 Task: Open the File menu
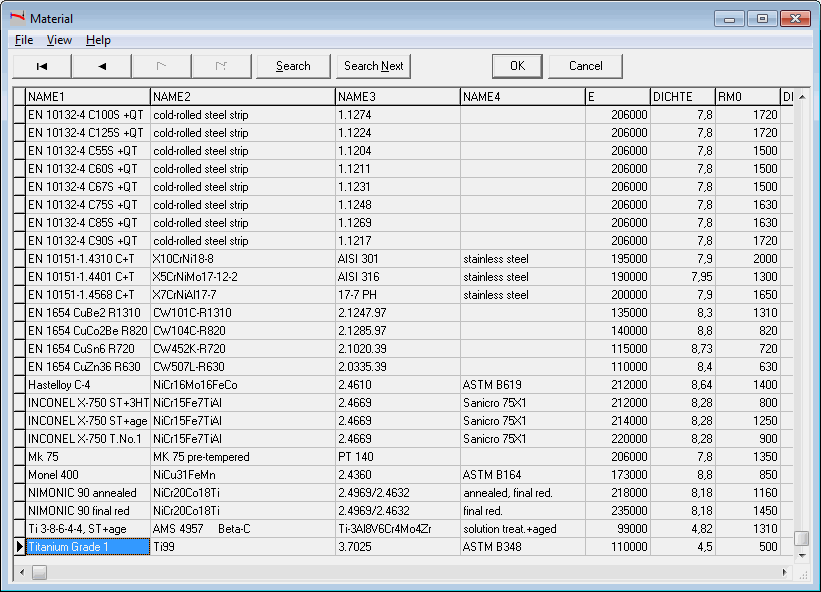tap(24, 40)
